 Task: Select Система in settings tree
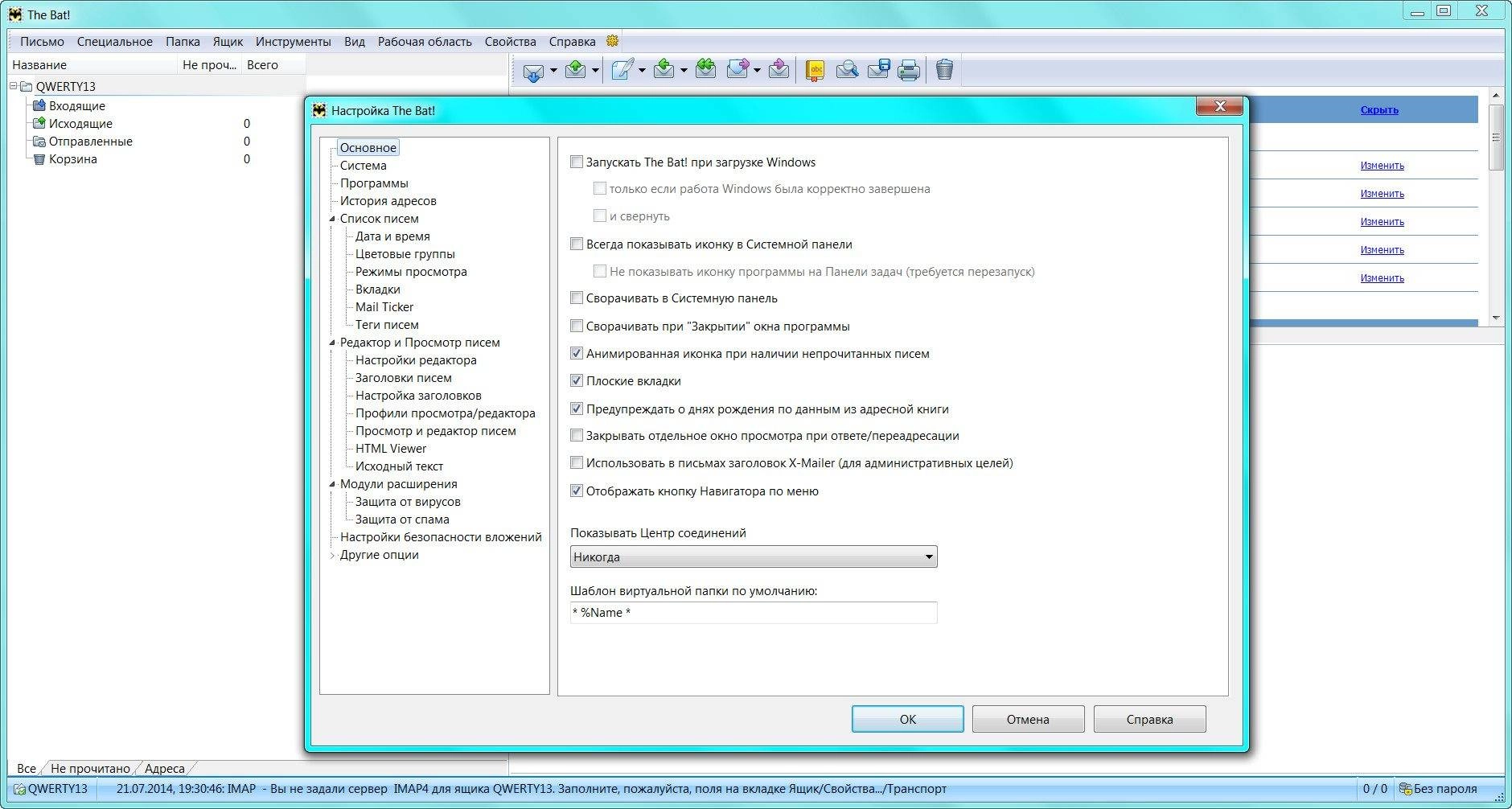pos(363,166)
